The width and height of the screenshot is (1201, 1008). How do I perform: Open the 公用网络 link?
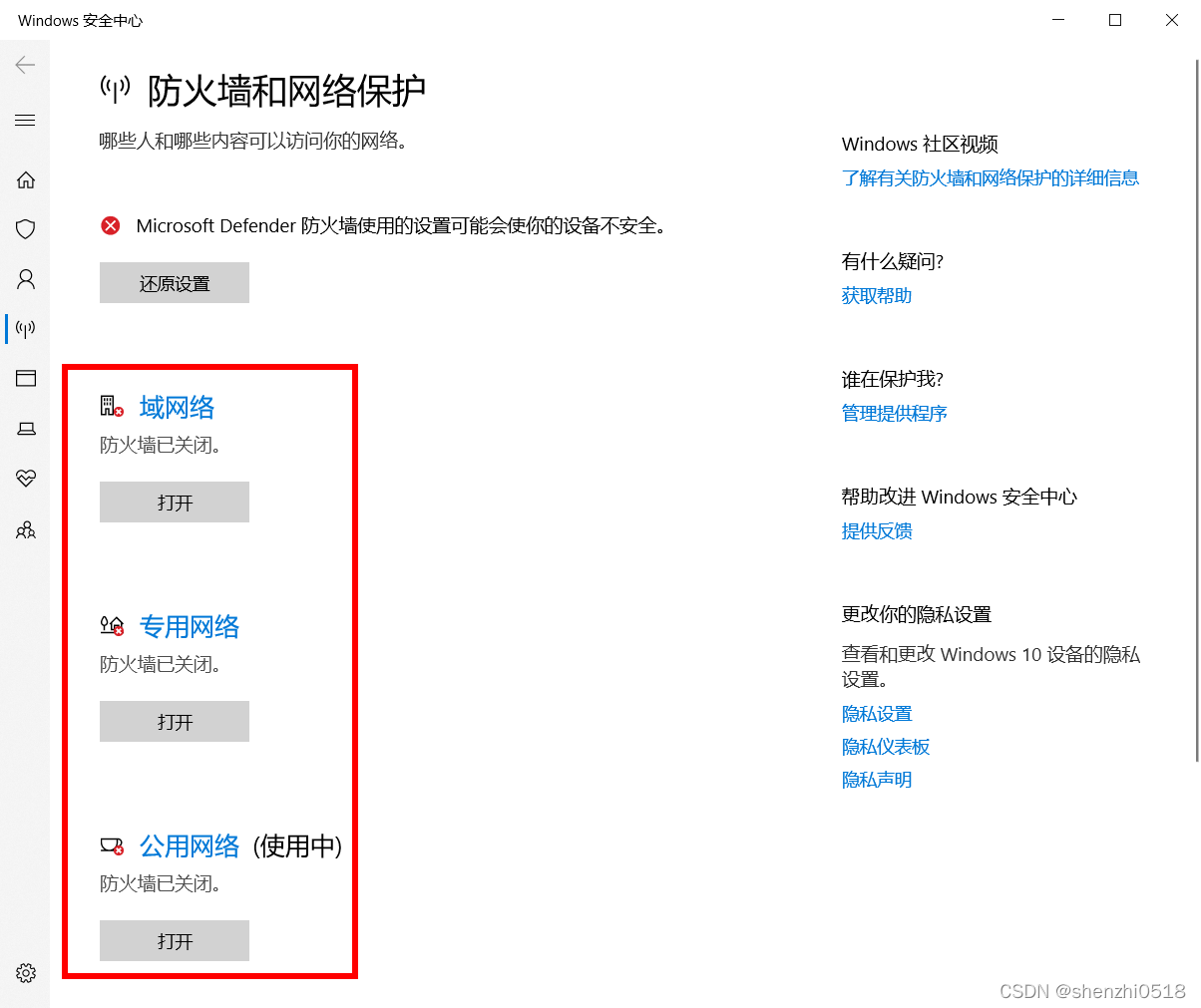tap(190, 845)
